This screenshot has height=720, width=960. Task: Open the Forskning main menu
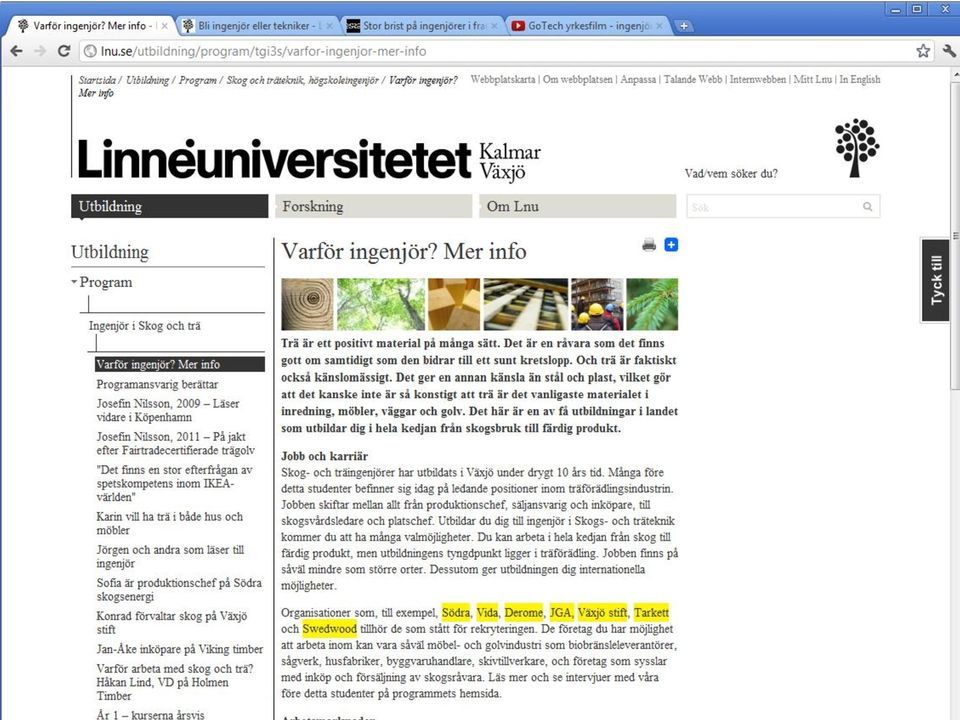pyautogui.click(x=373, y=206)
